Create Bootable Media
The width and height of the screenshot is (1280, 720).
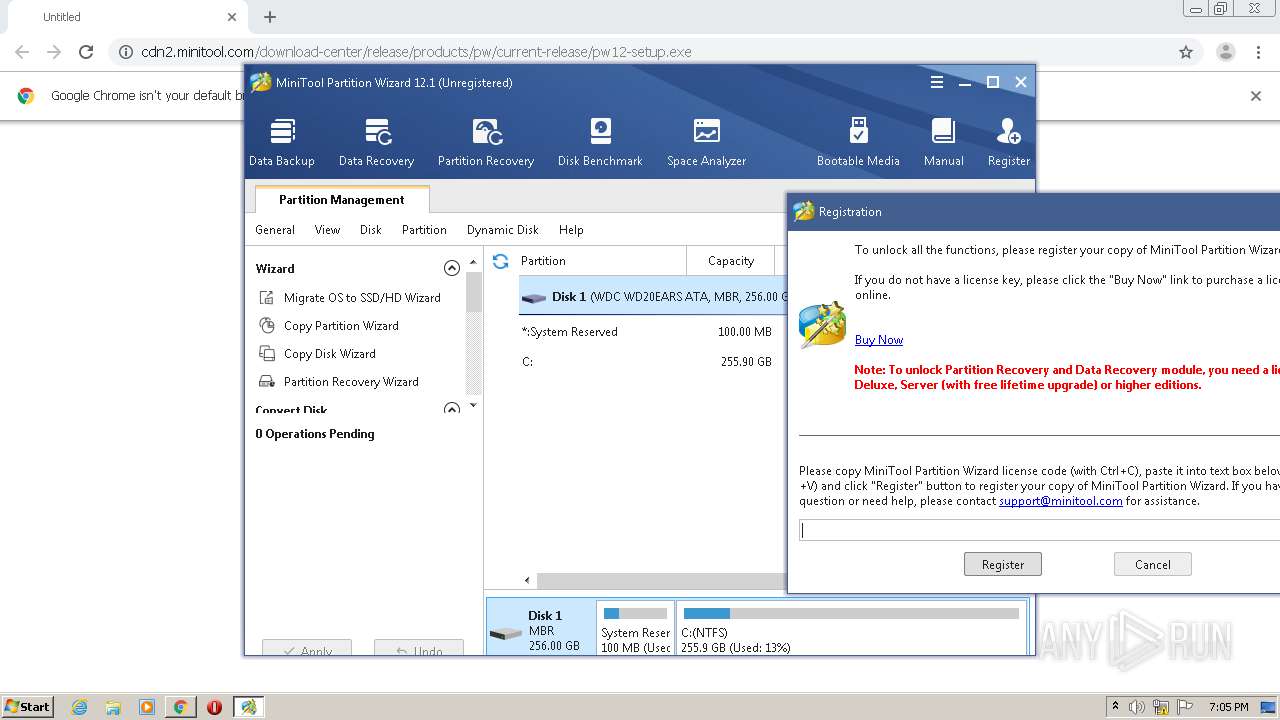click(x=858, y=142)
